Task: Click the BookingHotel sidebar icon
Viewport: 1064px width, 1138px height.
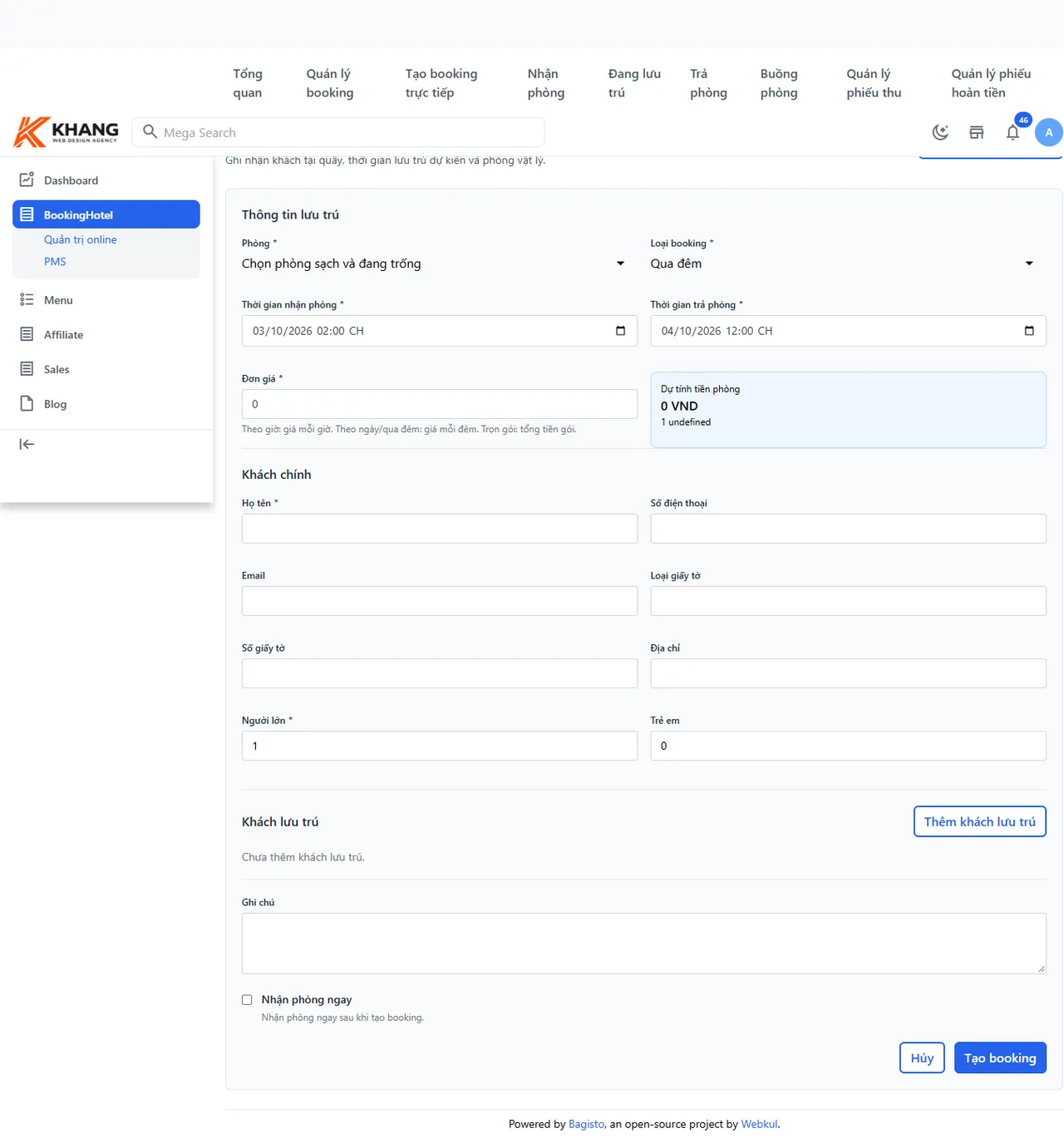Action: pyautogui.click(x=27, y=214)
